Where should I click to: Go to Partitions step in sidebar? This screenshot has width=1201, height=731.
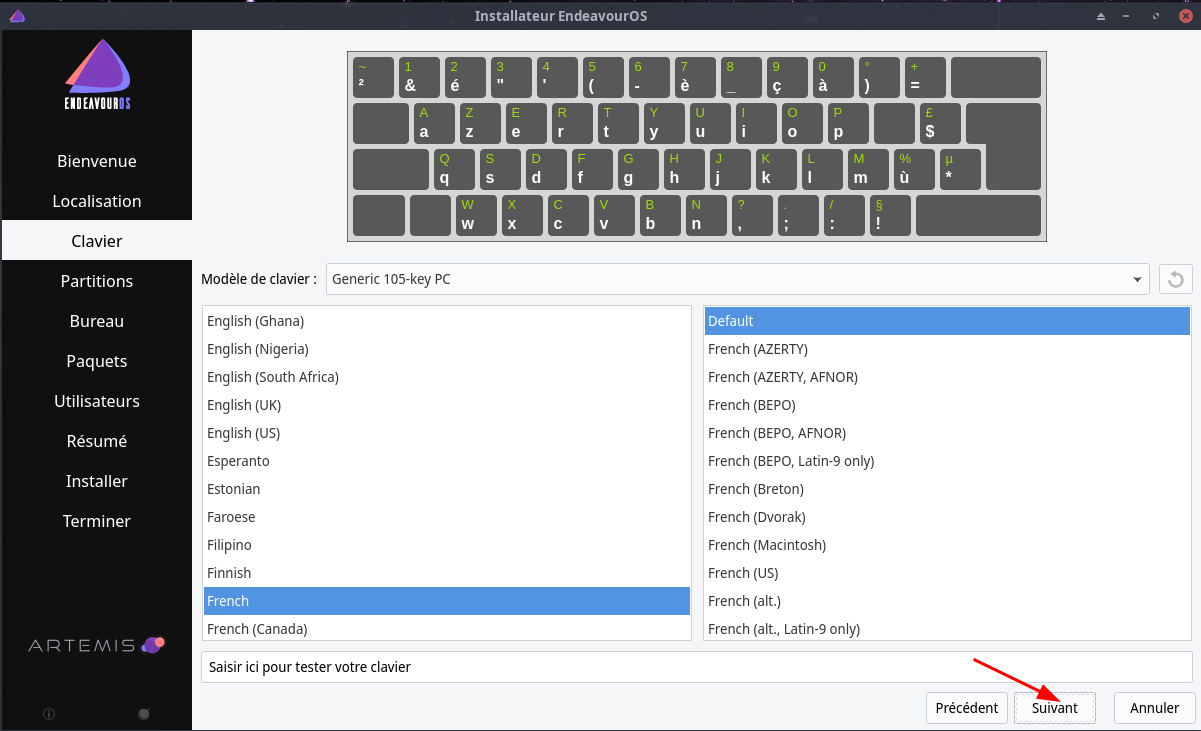point(97,281)
